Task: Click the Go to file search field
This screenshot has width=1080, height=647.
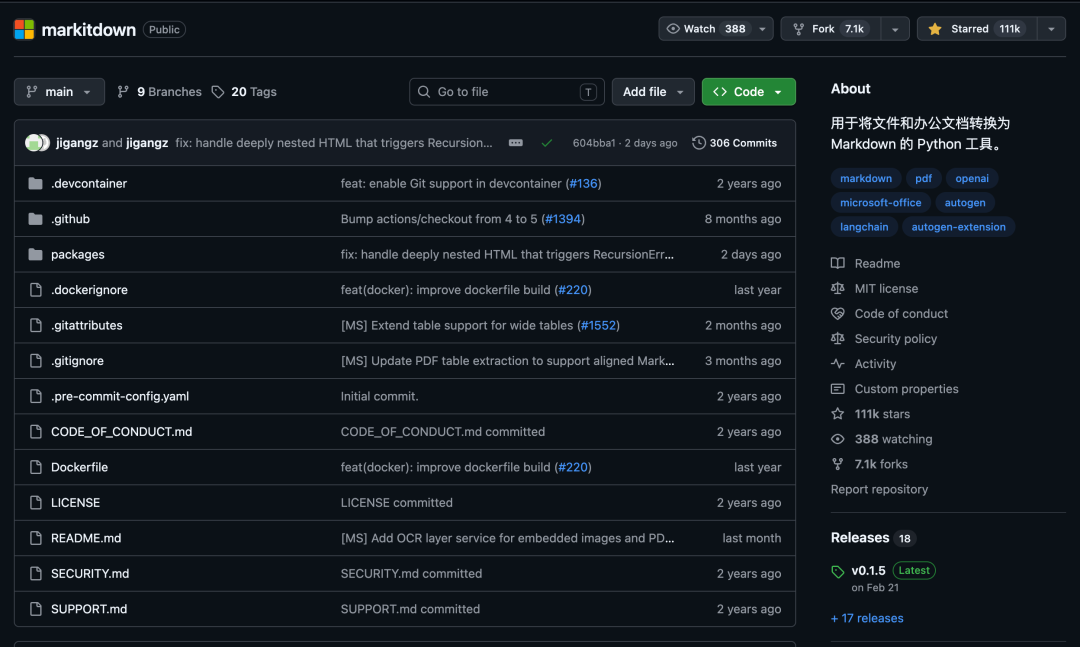Action: click(506, 92)
